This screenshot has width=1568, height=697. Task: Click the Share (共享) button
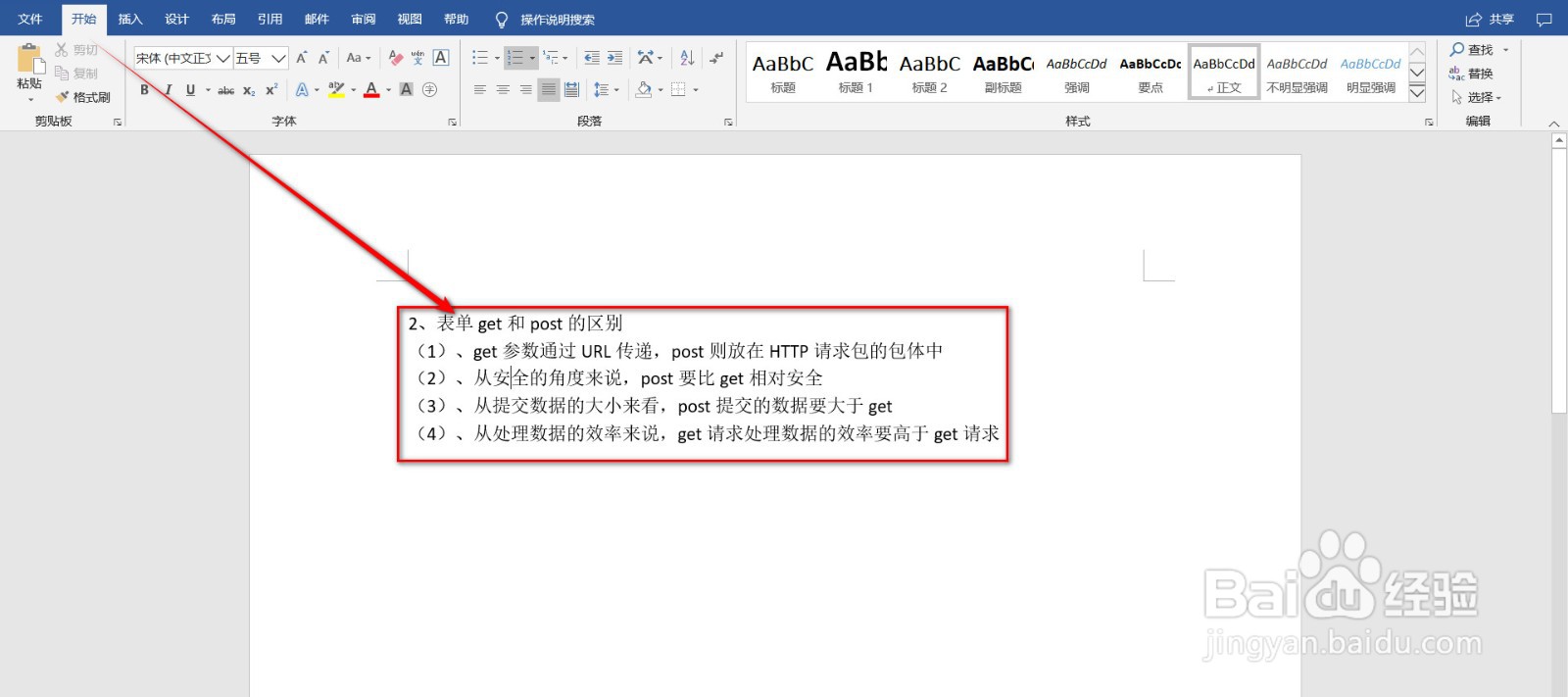[1490, 20]
